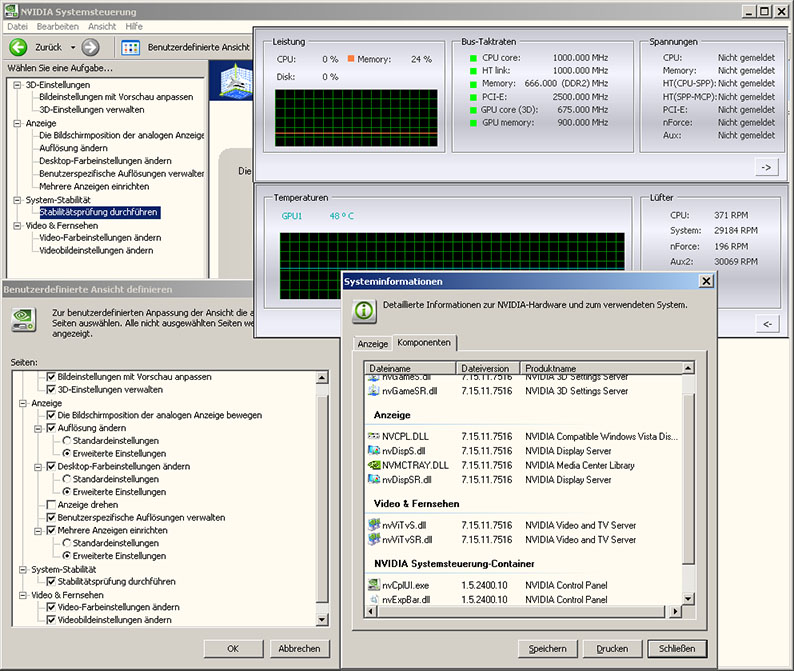
Task: Click the Benutzerdefinierte Ansicht grid icon
Action: pos(131,48)
